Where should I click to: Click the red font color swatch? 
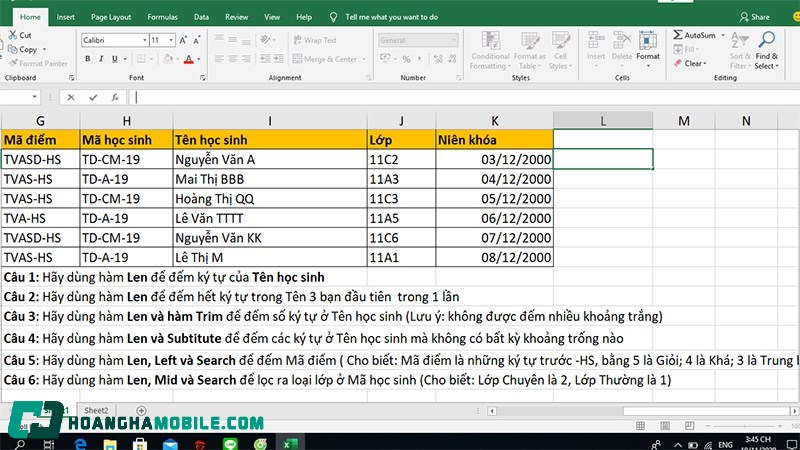point(186,59)
